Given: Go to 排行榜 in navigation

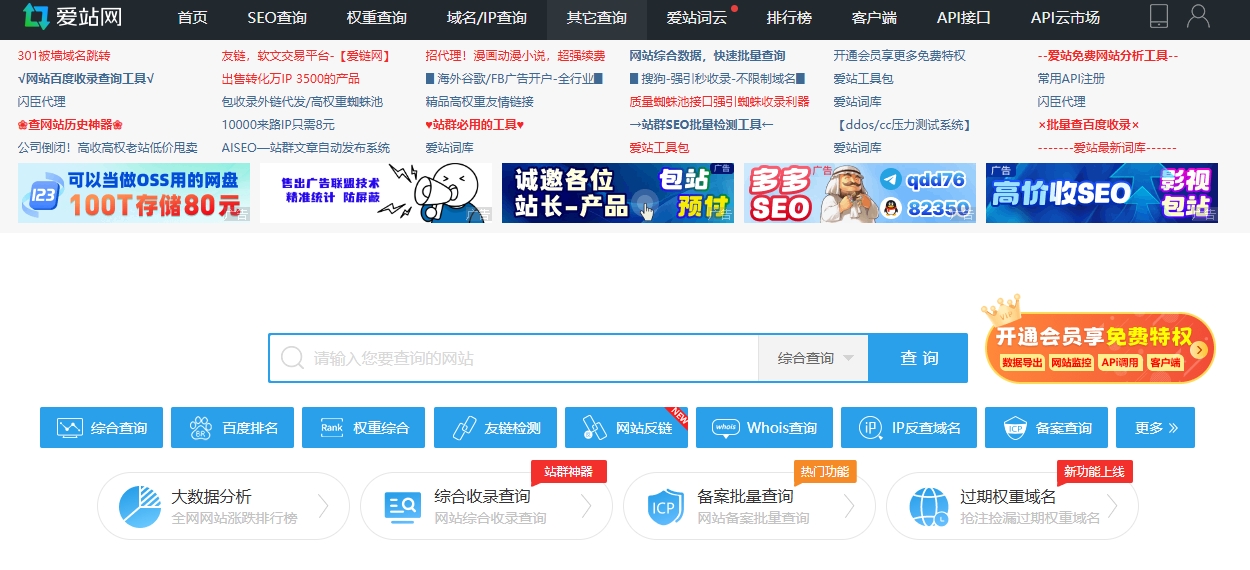Looking at the screenshot, I should click(x=789, y=17).
